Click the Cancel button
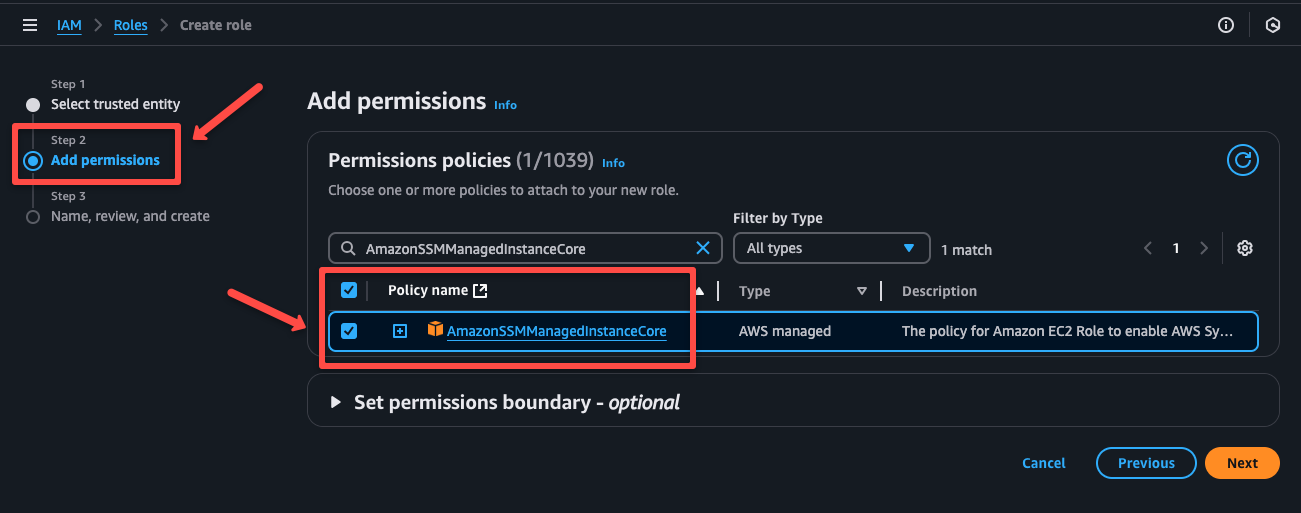The image size is (1301, 513). coord(1044,463)
